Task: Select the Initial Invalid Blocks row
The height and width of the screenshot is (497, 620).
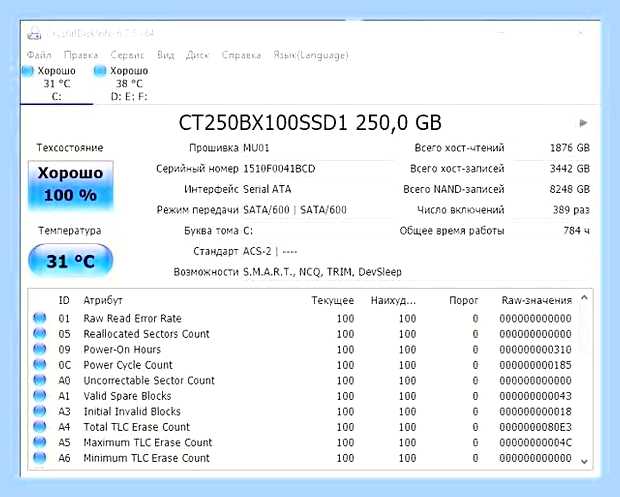Action: tap(303, 412)
